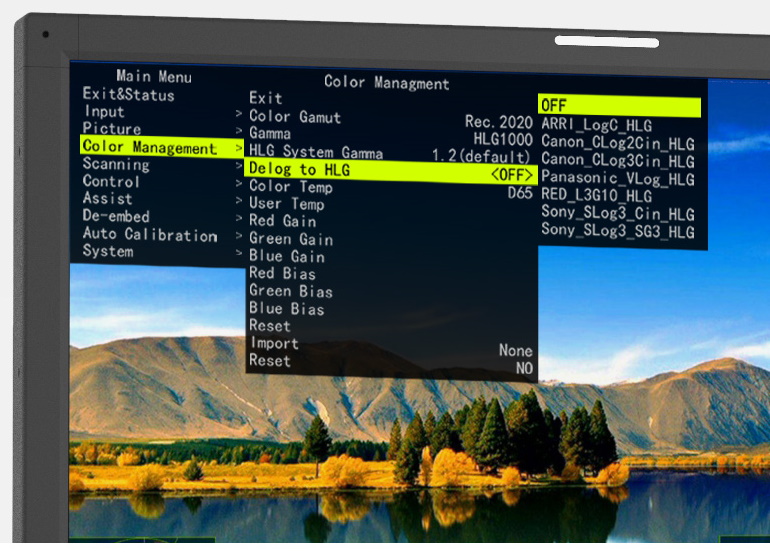This screenshot has height=559, width=770.
Task: Click the HLG1000 gamma value
Action: coord(503,140)
